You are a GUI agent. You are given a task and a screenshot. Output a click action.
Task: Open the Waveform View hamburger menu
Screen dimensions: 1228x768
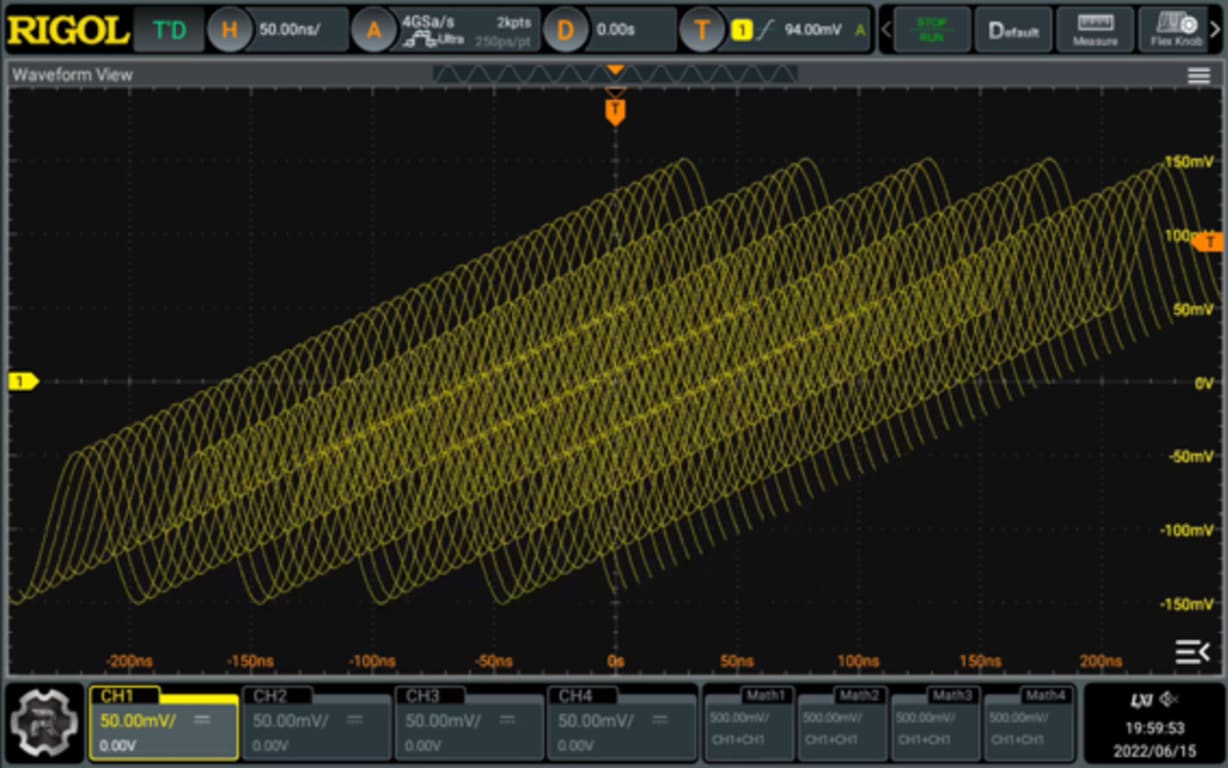tap(1198, 76)
